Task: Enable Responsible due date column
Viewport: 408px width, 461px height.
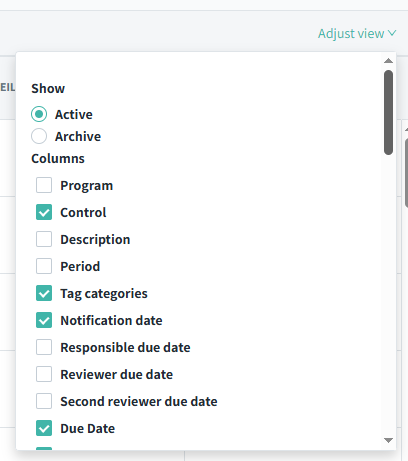Action: click(44, 347)
